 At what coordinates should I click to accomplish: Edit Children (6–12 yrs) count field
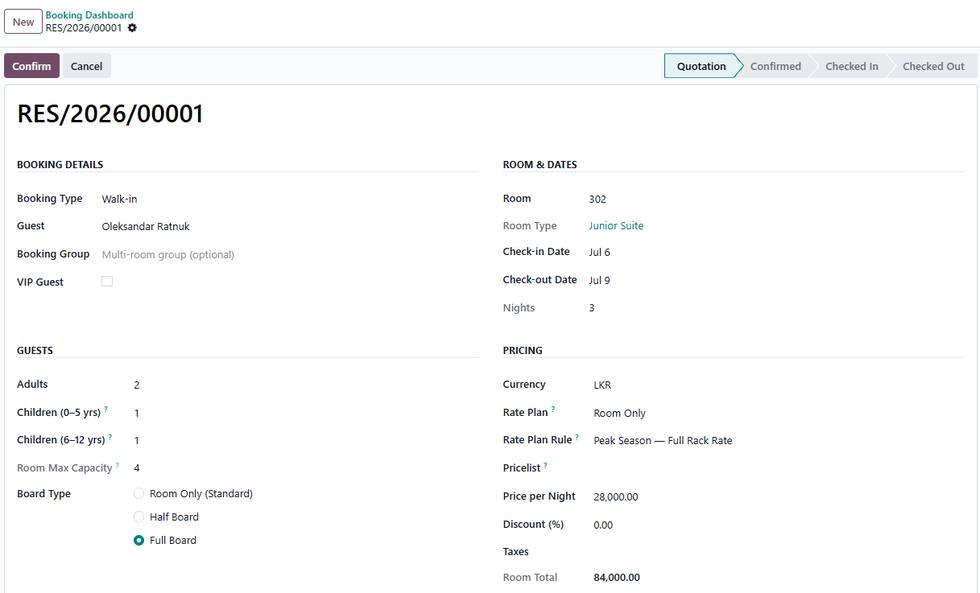coord(306,441)
